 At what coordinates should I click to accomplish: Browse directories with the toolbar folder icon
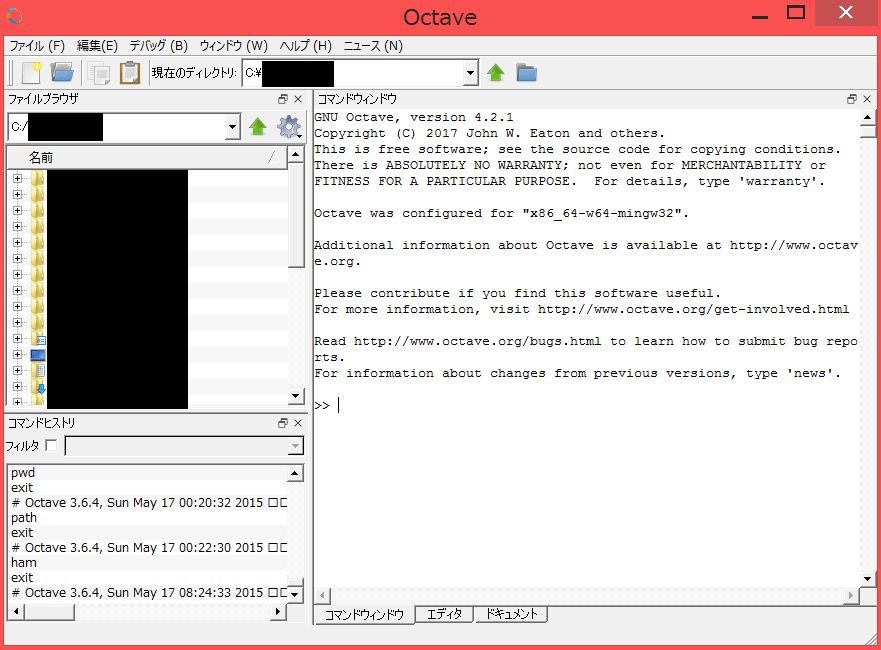pyautogui.click(x=526, y=73)
